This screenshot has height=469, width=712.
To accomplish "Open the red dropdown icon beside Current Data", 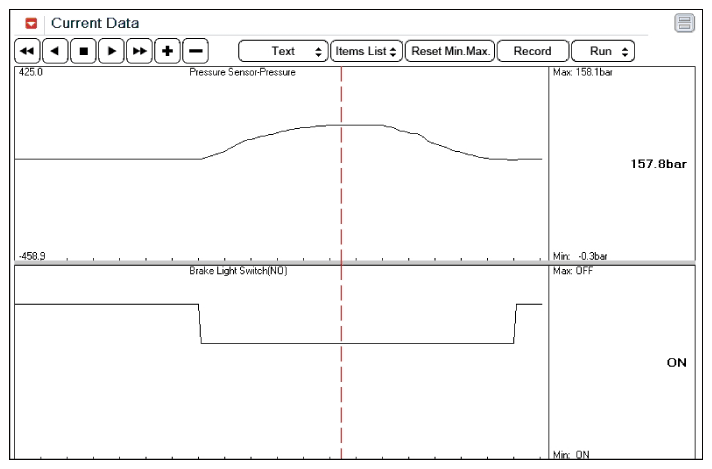I will click(31, 23).
